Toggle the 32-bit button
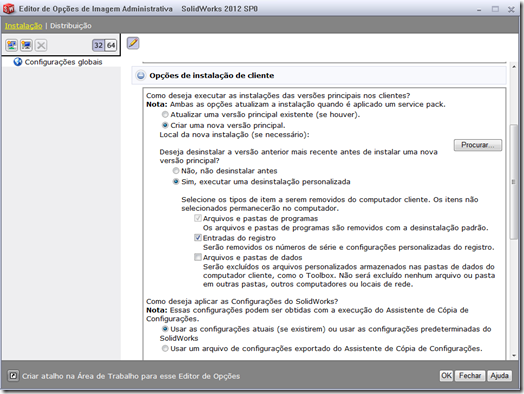Screen dimensions: 524x394 click(x=98, y=45)
